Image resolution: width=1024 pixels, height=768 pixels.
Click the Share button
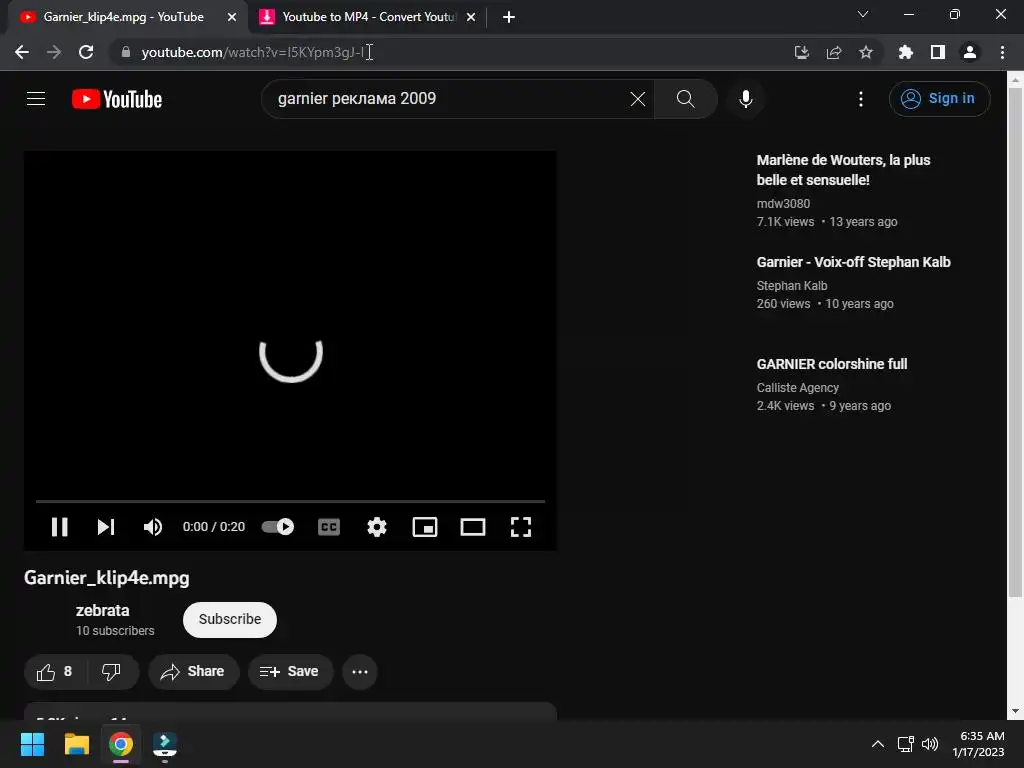click(x=193, y=671)
